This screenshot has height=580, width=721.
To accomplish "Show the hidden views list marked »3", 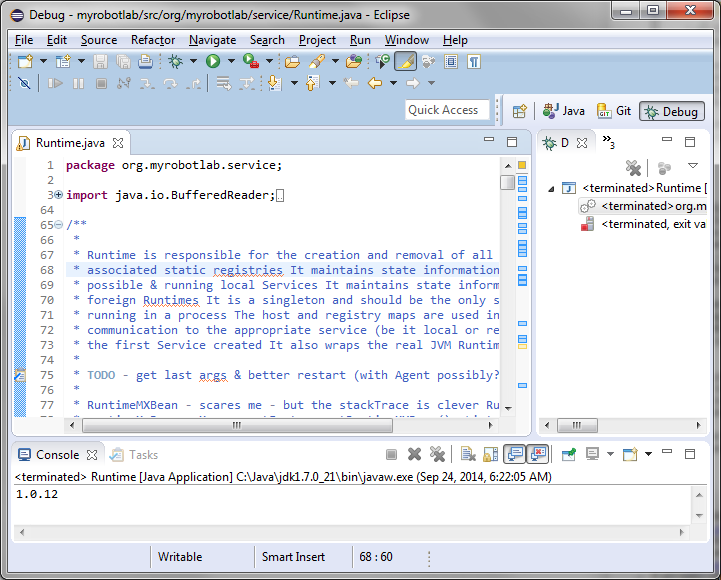I will pyautogui.click(x=608, y=142).
